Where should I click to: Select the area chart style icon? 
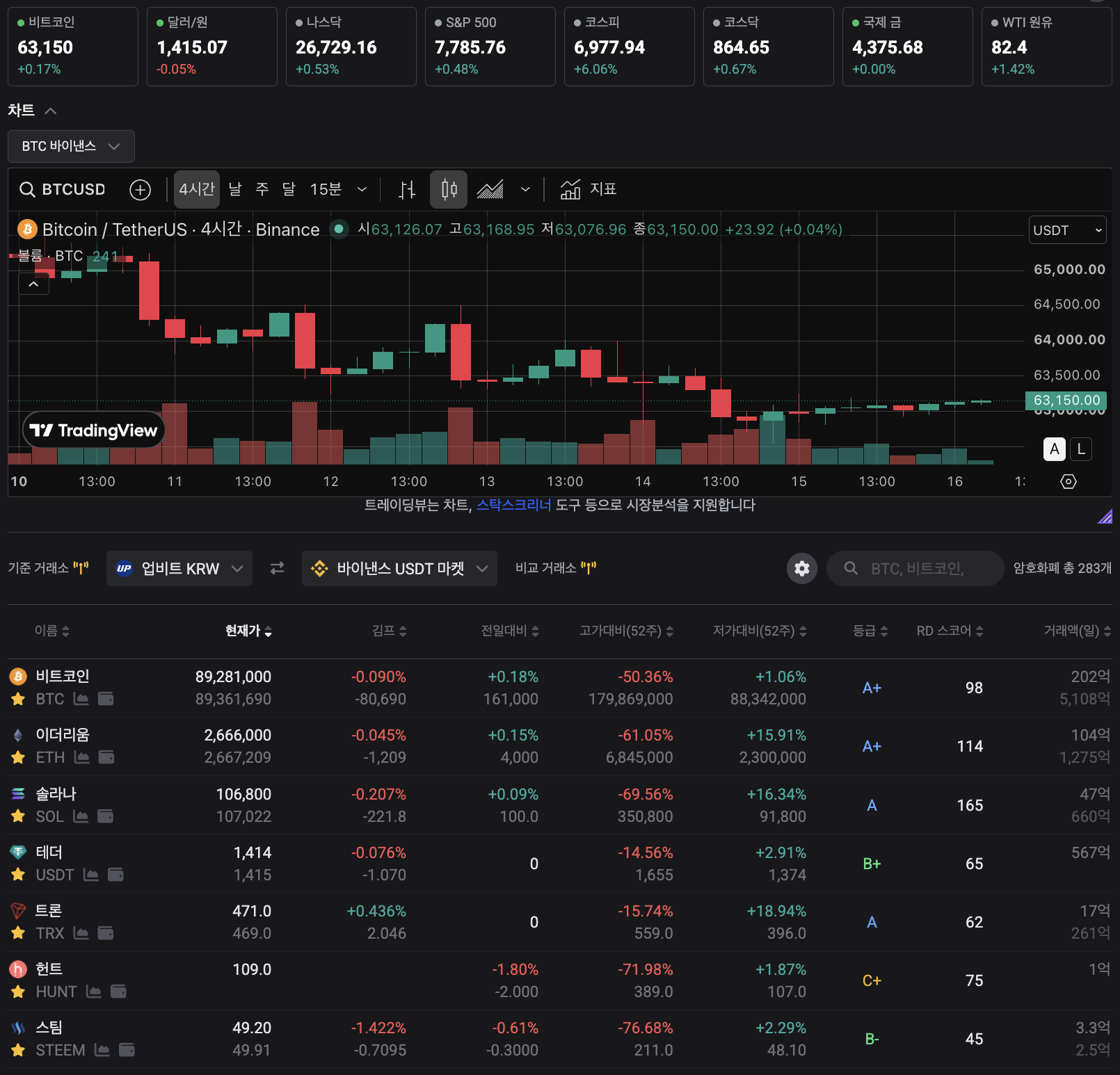tap(490, 189)
